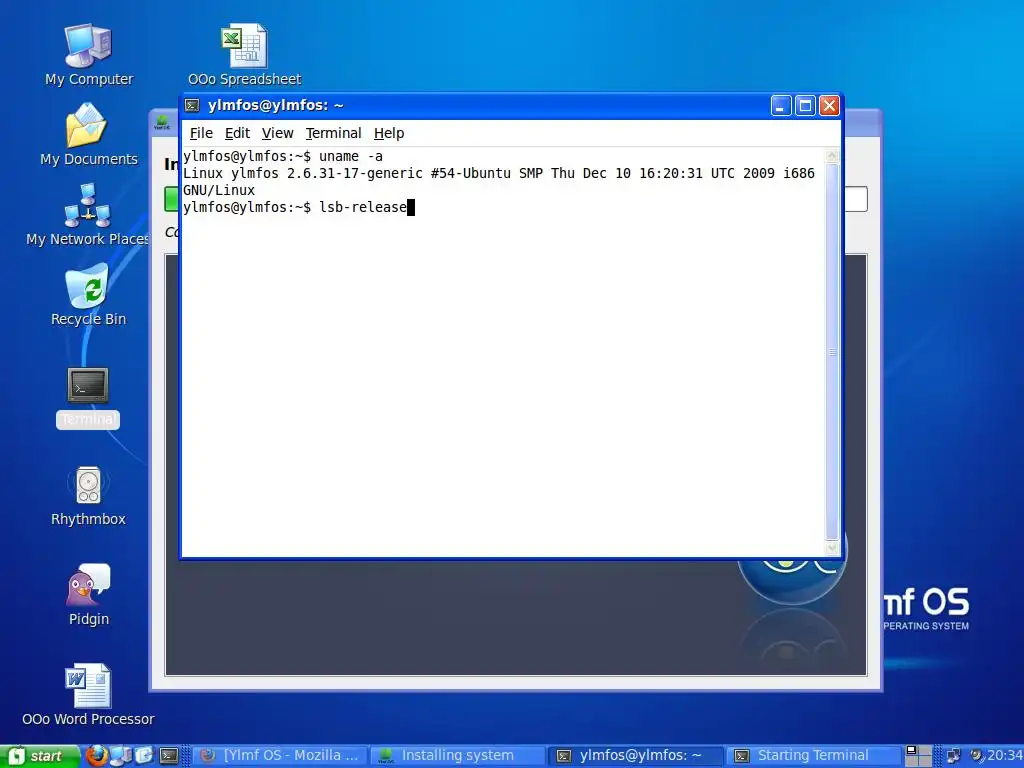Screen dimensions: 1024x768
Task: Click the terminal scrollbar up arrow
Action: coord(832,155)
